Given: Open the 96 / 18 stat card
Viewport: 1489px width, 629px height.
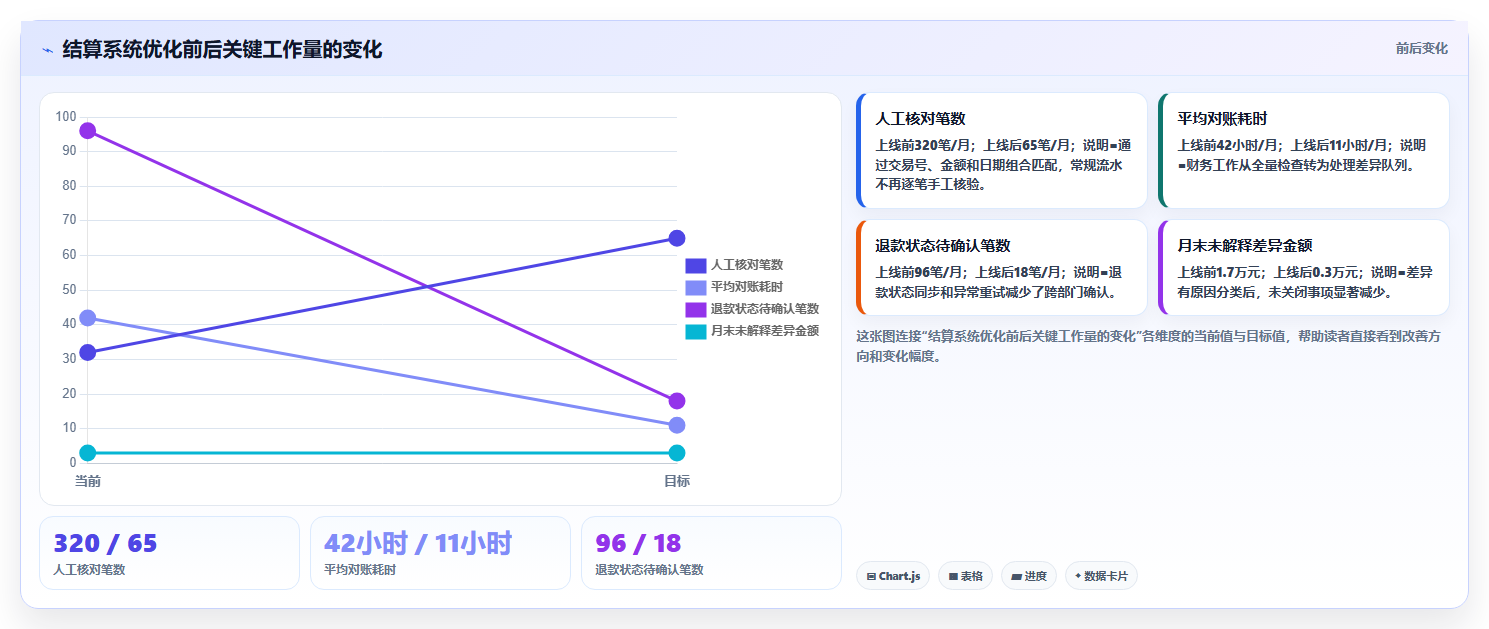Looking at the screenshot, I should click(711, 553).
